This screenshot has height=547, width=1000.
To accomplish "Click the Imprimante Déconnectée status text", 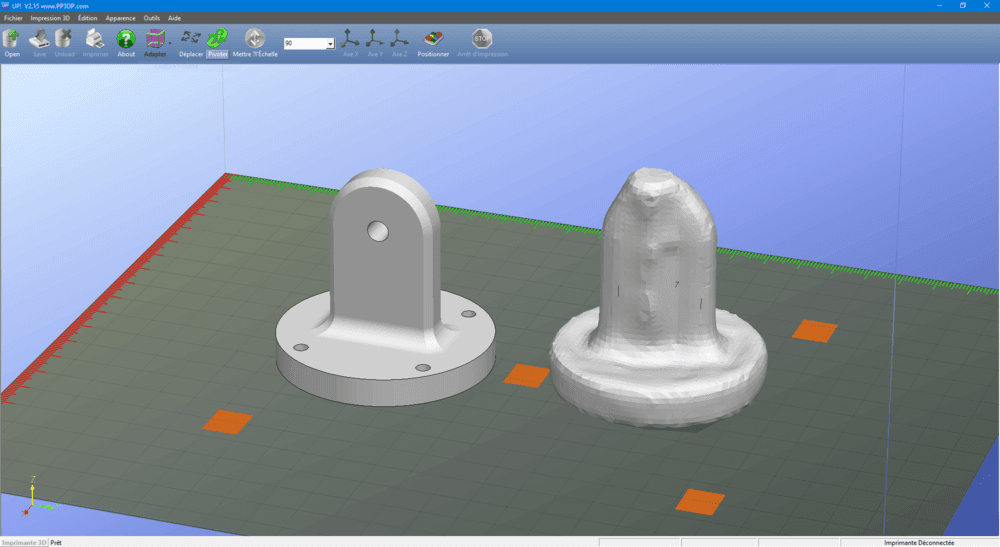I will click(918, 543).
